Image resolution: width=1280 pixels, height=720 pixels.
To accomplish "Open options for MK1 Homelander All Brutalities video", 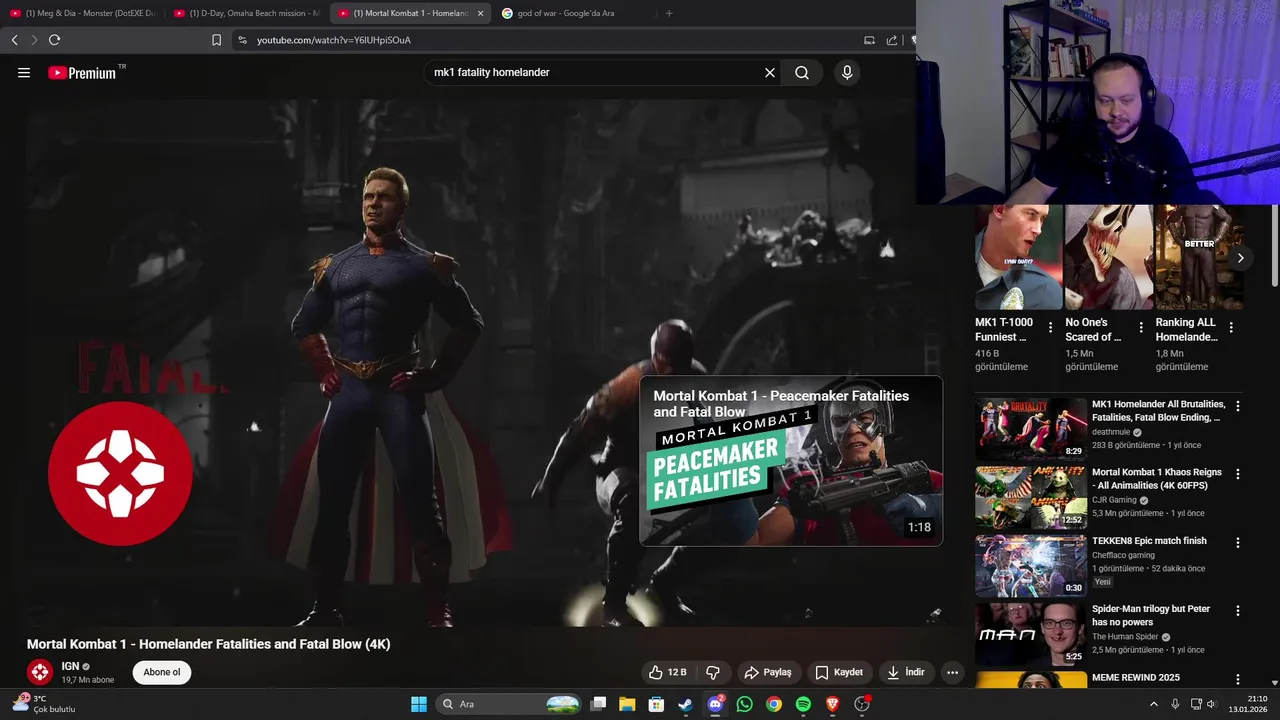I will pyautogui.click(x=1238, y=406).
